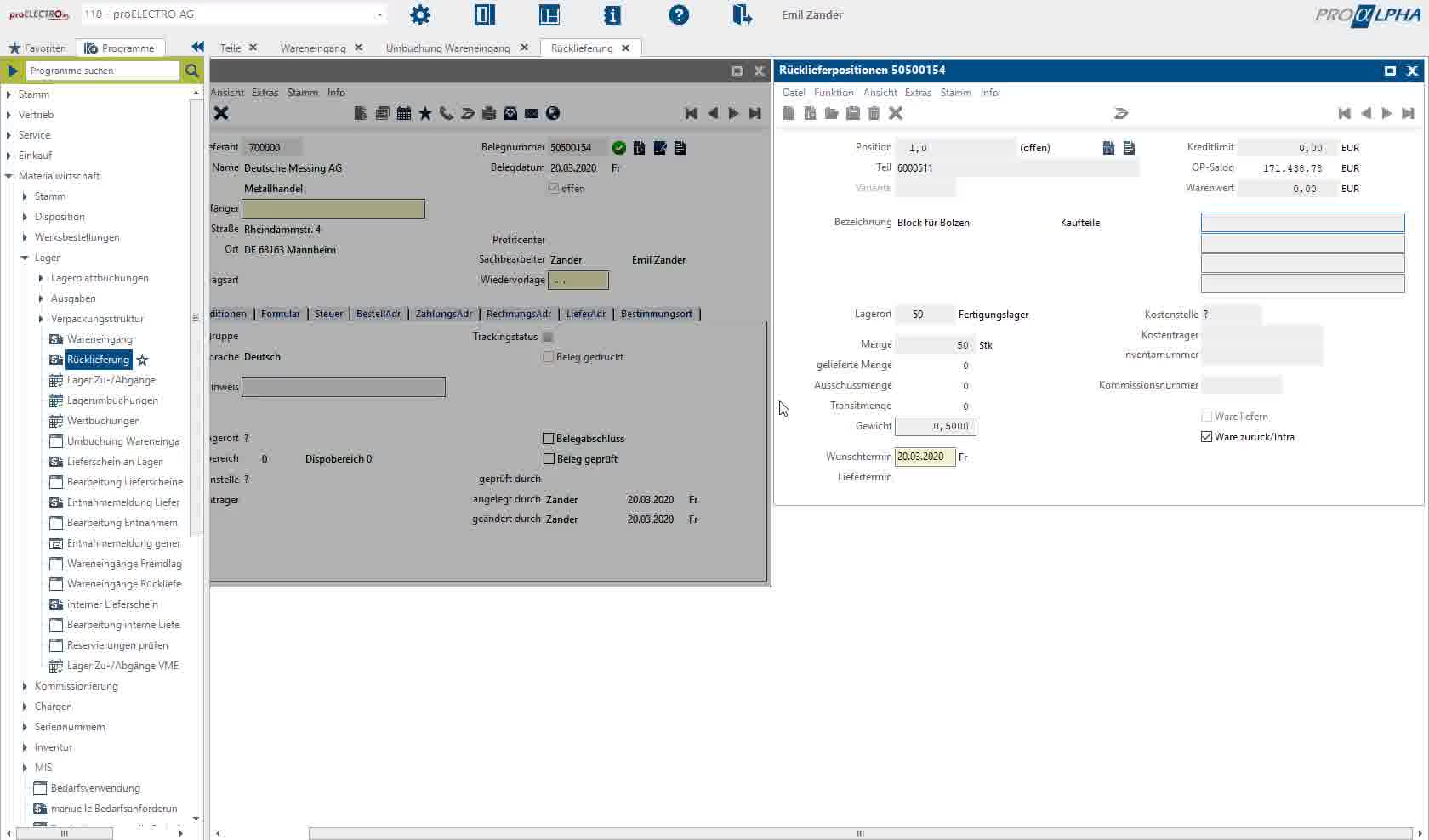1429x840 pixels.
Task: Click the Wunschtermin date field
Action: pyautogui.click(x=925, y=457)
